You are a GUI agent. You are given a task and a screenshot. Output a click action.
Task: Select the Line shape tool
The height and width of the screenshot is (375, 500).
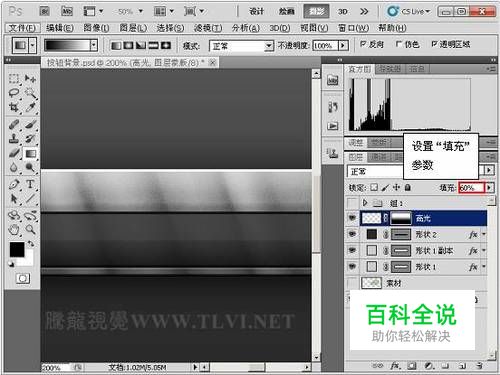[x=30, y=199]
